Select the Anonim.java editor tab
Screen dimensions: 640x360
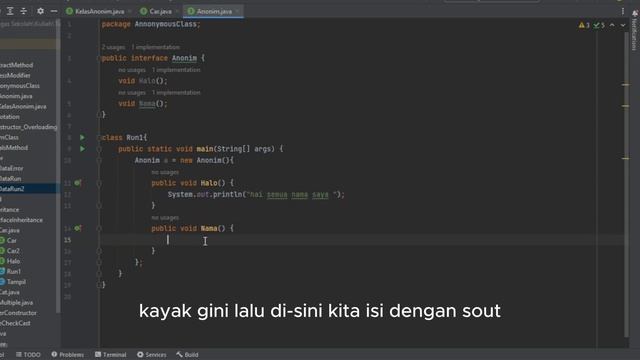pyautogui.click(x=214, y=11)
